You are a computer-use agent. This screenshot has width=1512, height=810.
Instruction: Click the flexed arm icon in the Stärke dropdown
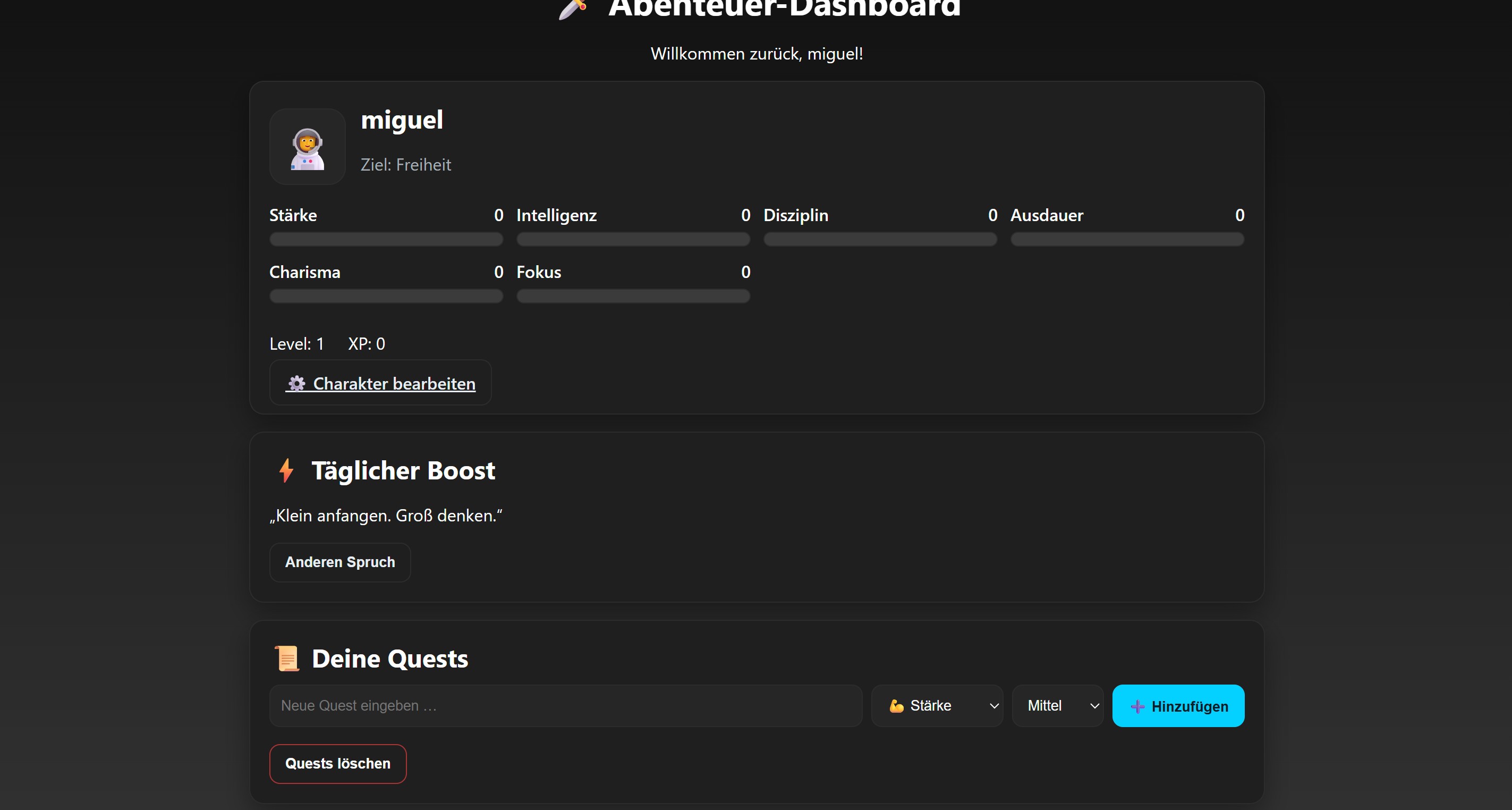[x=896, y=705]
